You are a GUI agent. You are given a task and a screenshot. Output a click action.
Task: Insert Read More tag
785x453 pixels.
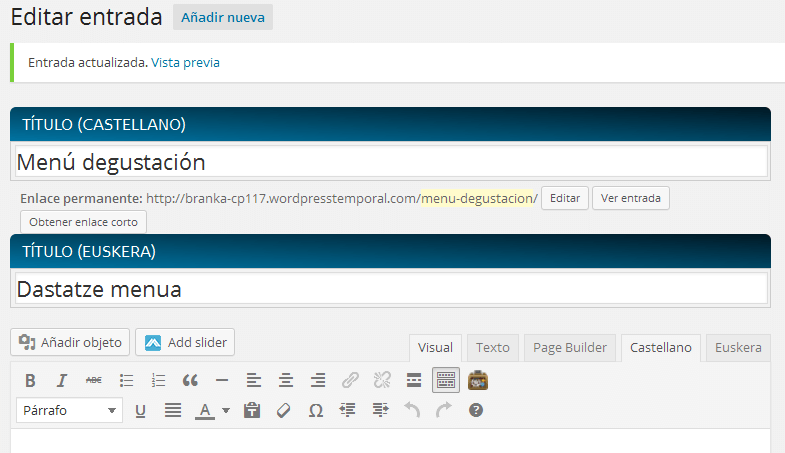pos(414,381)
